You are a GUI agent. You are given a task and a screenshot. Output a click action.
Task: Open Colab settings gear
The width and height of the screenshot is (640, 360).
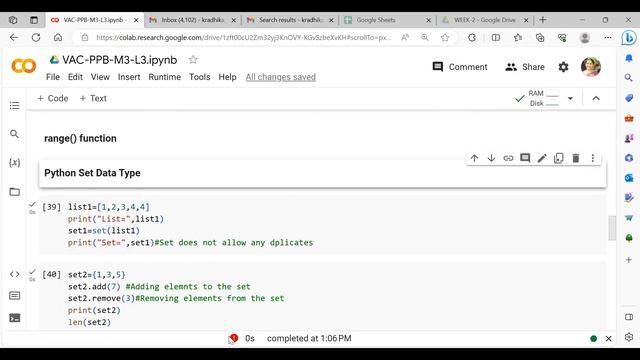click(563, 67)
